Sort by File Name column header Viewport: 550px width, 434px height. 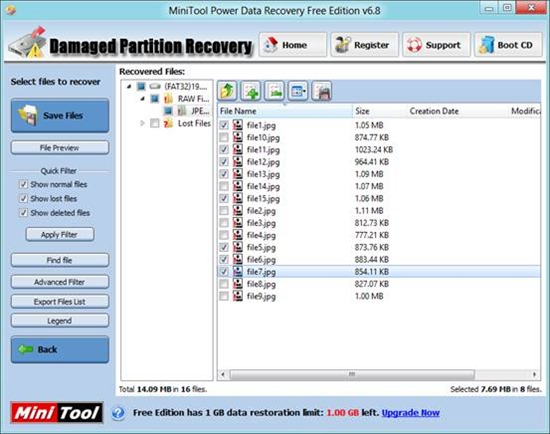(285, 111)
